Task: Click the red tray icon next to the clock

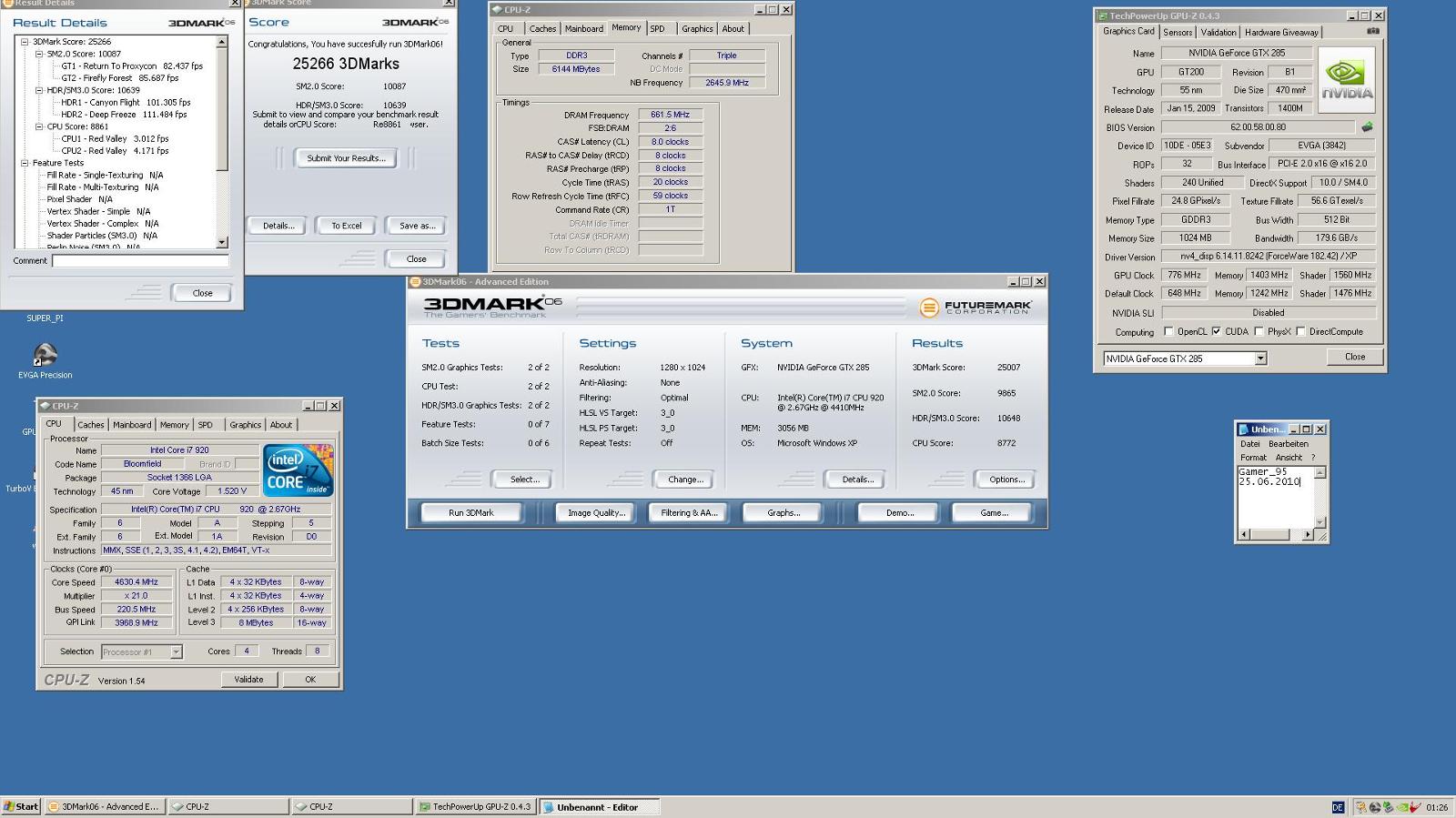Action: (1415, 807)
